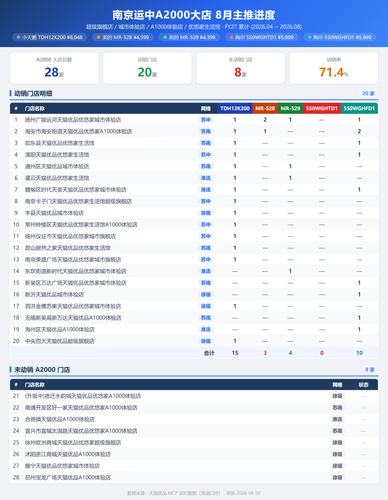The height and width of the screenshot is (500, 388).
Task: Click the grey region tag in row 26
Action: pos(337,454)
